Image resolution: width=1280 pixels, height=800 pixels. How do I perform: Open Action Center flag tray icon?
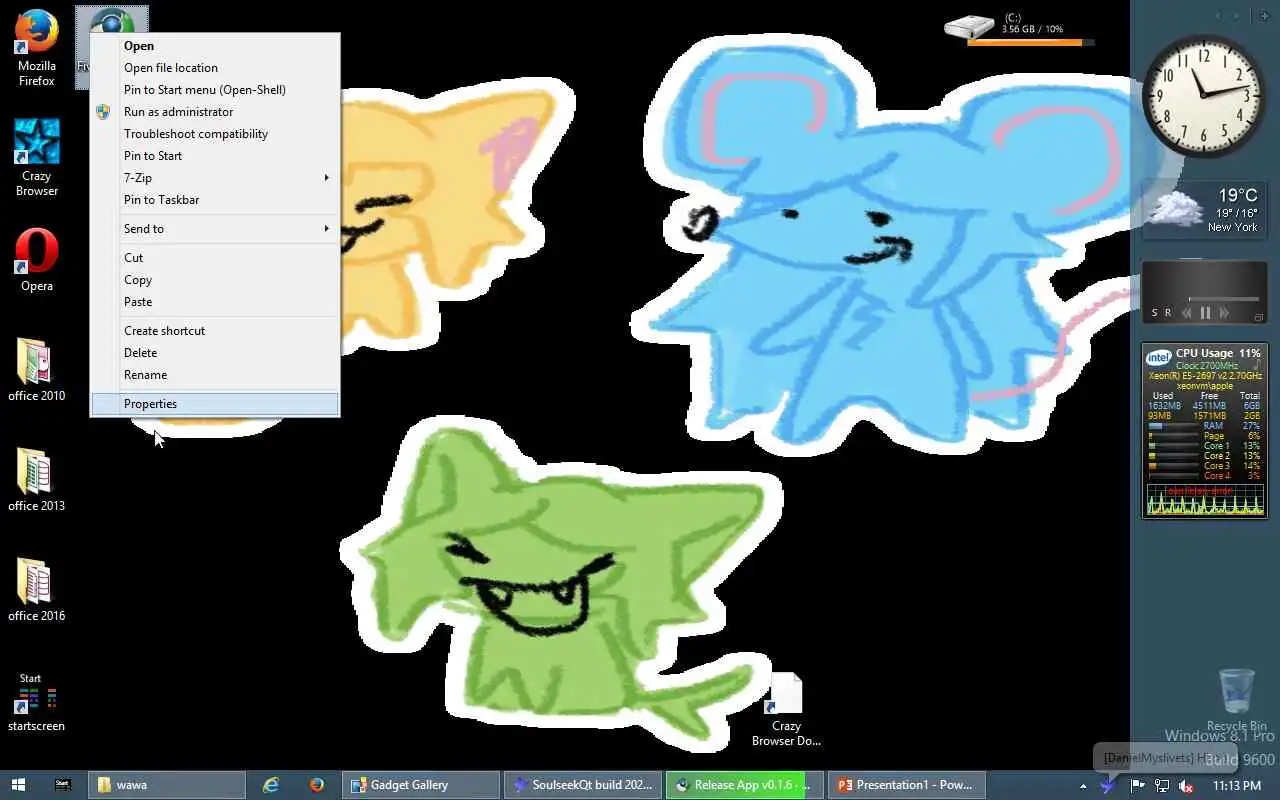click(x=1137, y=786)
